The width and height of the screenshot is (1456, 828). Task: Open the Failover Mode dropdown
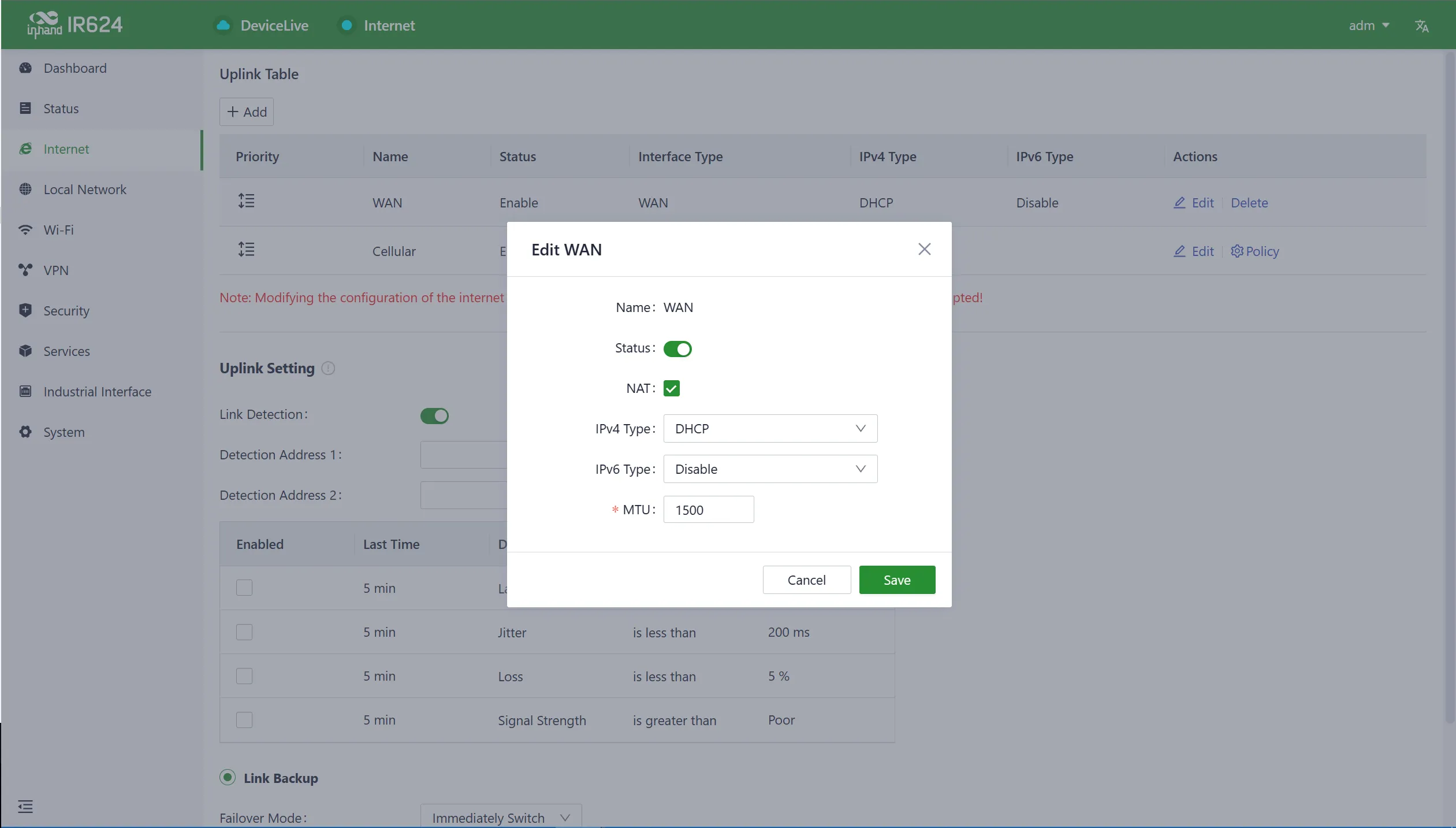(501, 817)
